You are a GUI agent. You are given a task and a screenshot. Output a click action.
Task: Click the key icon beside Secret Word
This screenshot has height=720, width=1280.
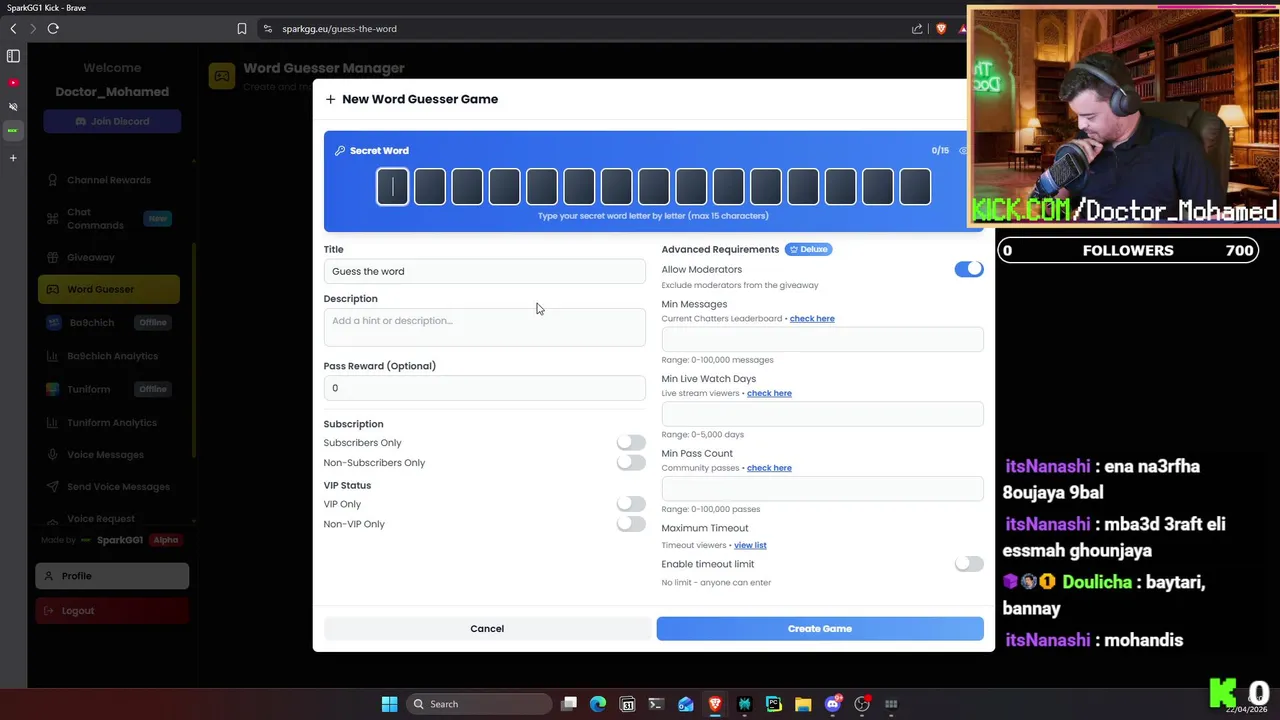point(340,151)
